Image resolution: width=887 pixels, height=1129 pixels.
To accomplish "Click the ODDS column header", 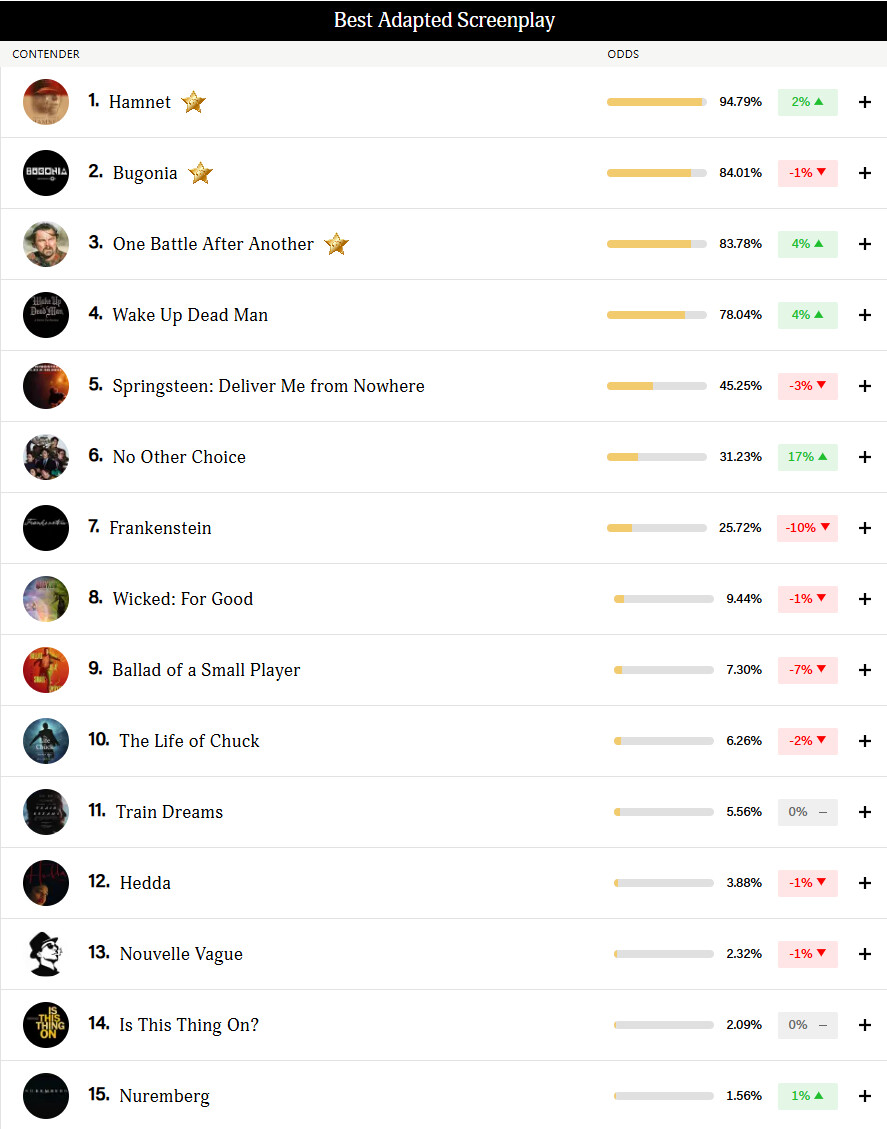I will click(623, 54).
